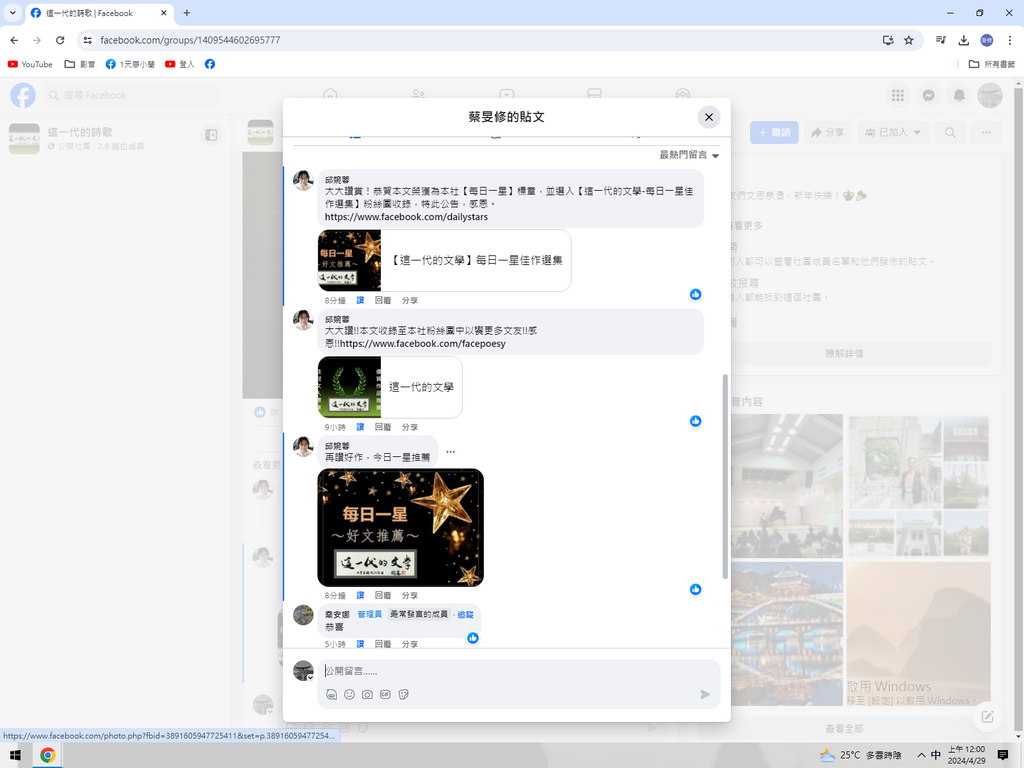Screen dimensions: 1024x768
Task: Attach a photo using the camera icon
Action: tap(367, 694)
